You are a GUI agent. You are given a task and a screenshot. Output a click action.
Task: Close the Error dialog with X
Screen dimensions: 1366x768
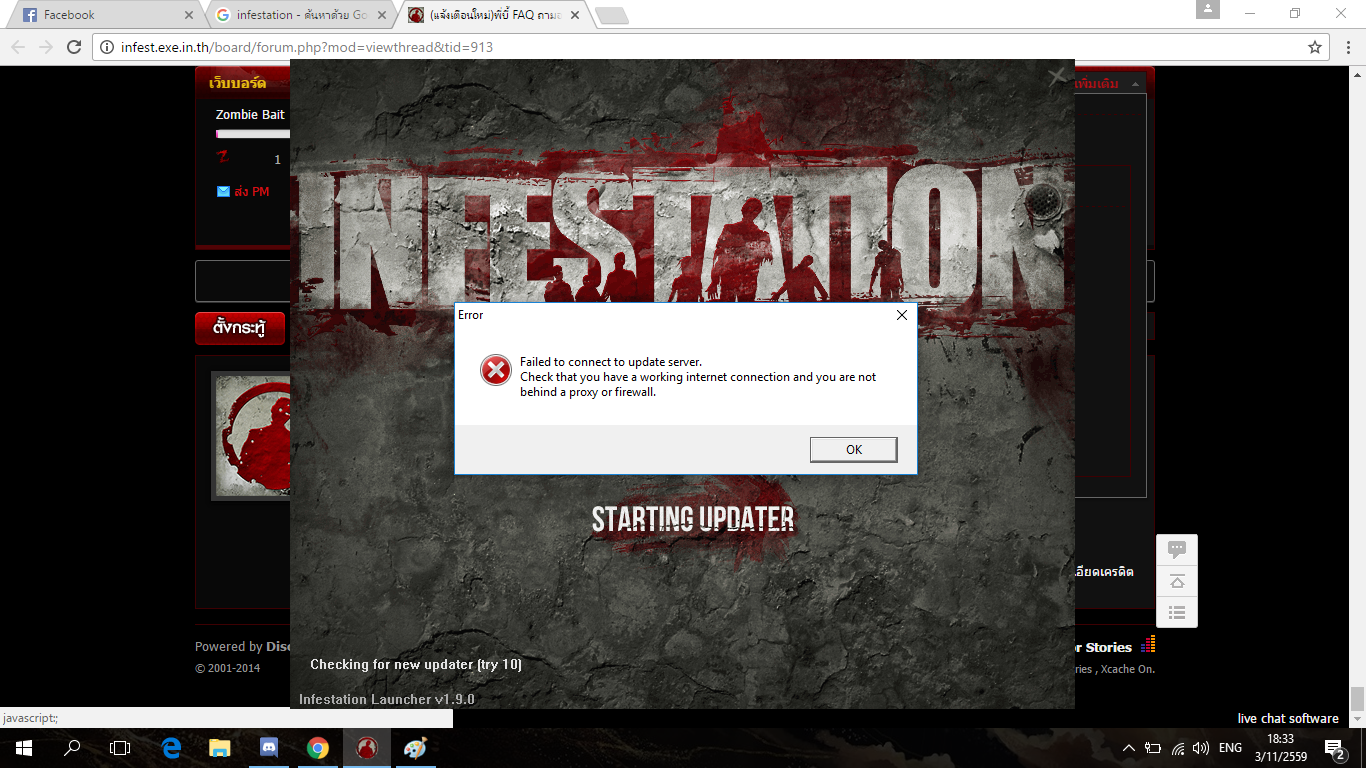click(x=901, y=315)
